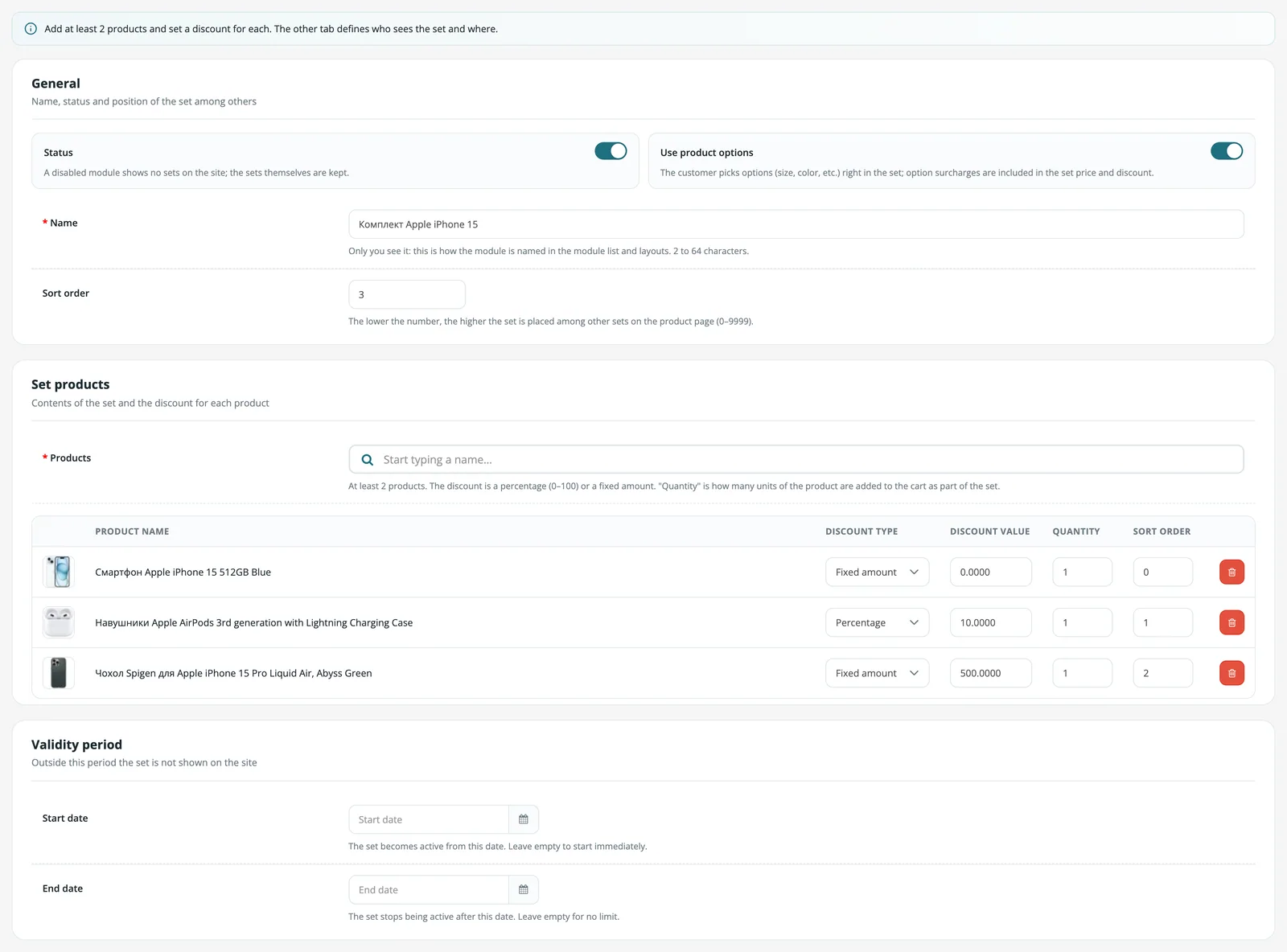Edit sort order 0 for iPhone 15
This screenshot has width=1287, height=952.
[x=1163, y=572]
